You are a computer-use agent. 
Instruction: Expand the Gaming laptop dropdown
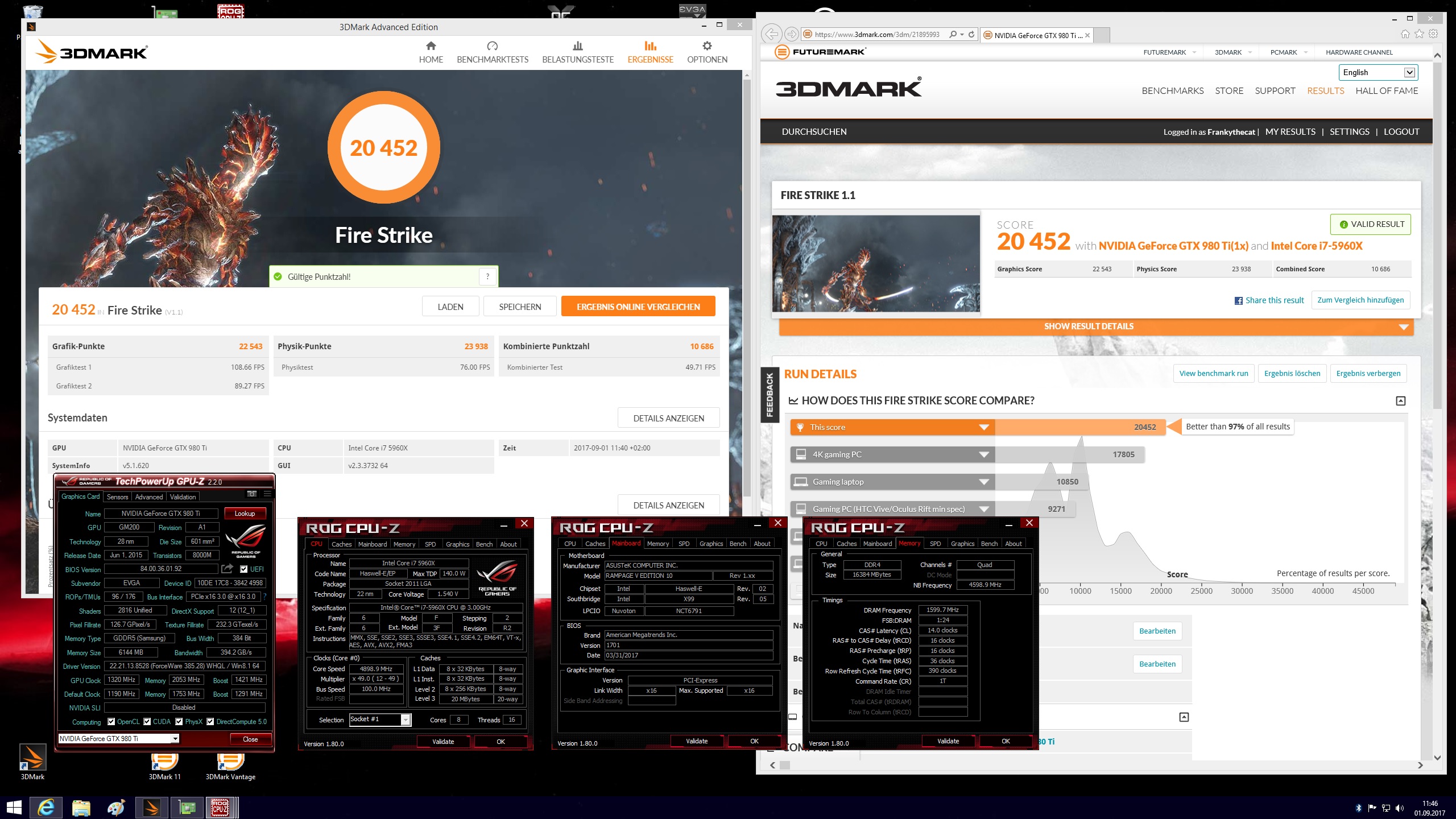(x=984, y=482)
